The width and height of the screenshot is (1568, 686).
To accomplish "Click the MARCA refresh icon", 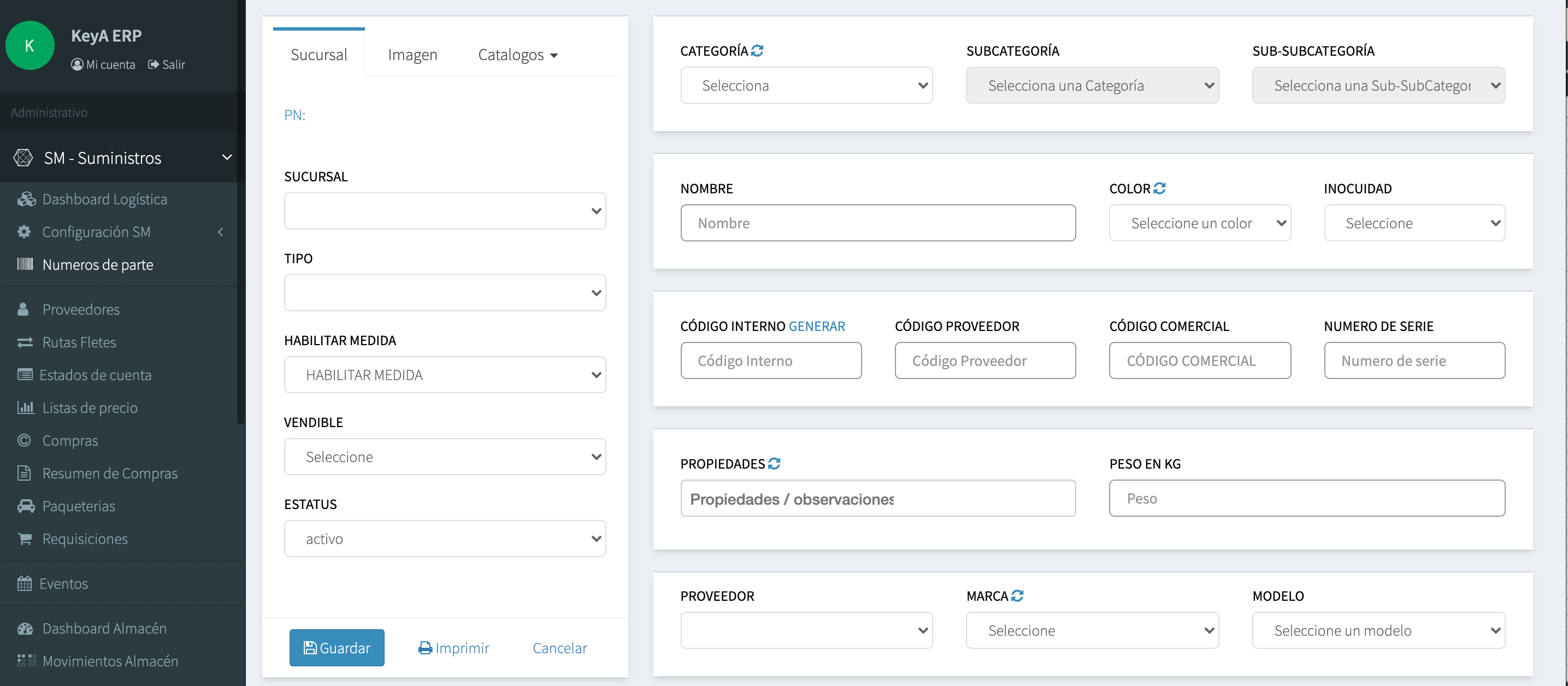I will [1017, 596].
